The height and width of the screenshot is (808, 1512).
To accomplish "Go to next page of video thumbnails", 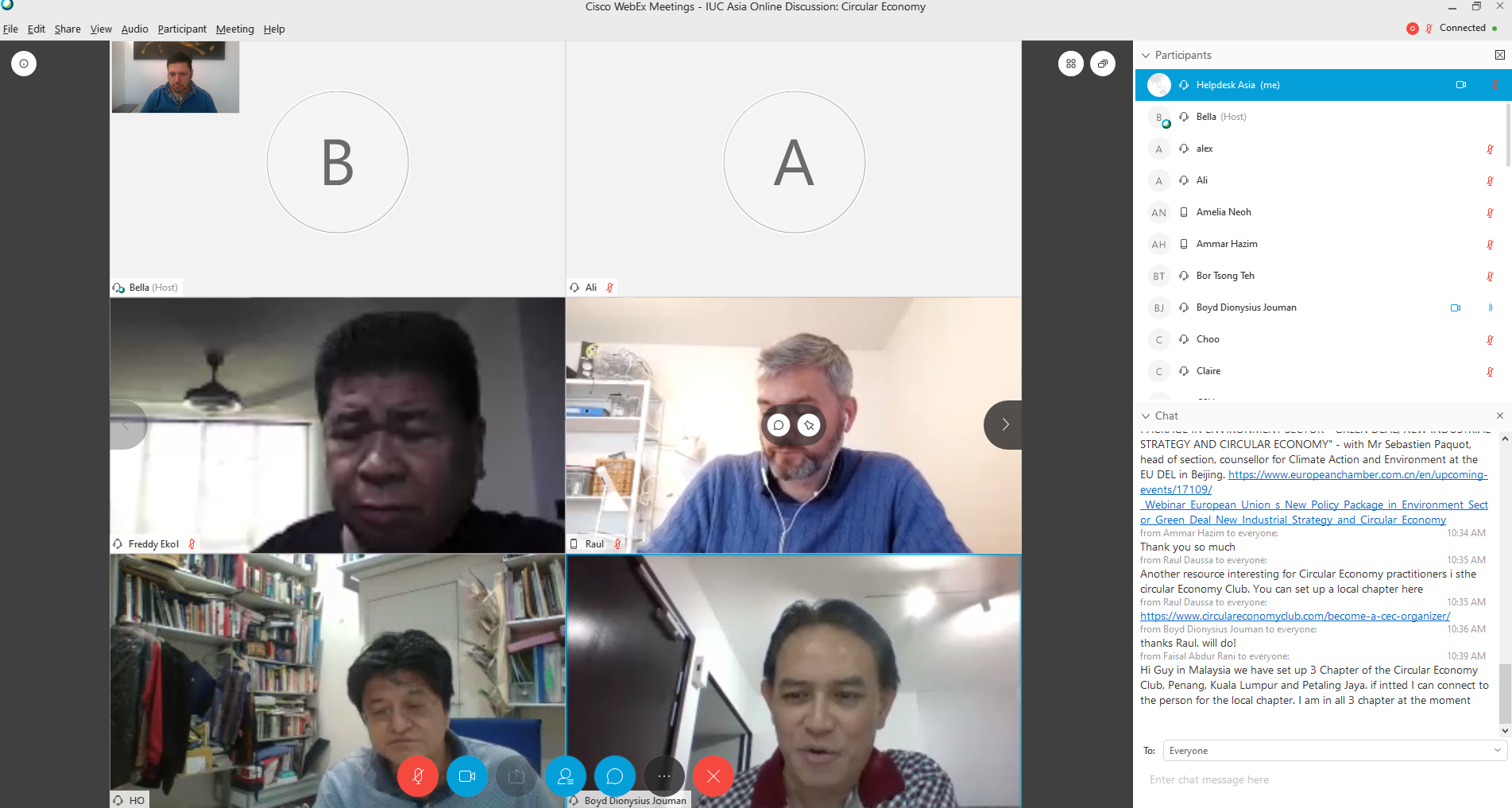I will coord(1004,425).
